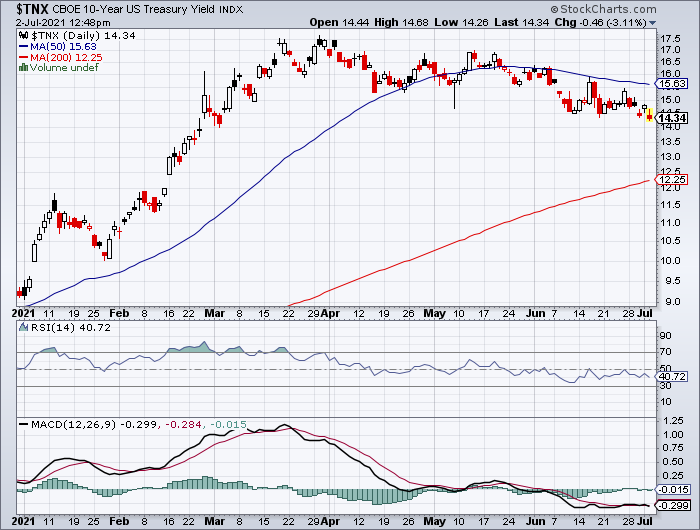The height and width of the screenshot is (530, 700).
Task: Click the 1.25 label on MACD axis
Action: [x=673, y=421]
